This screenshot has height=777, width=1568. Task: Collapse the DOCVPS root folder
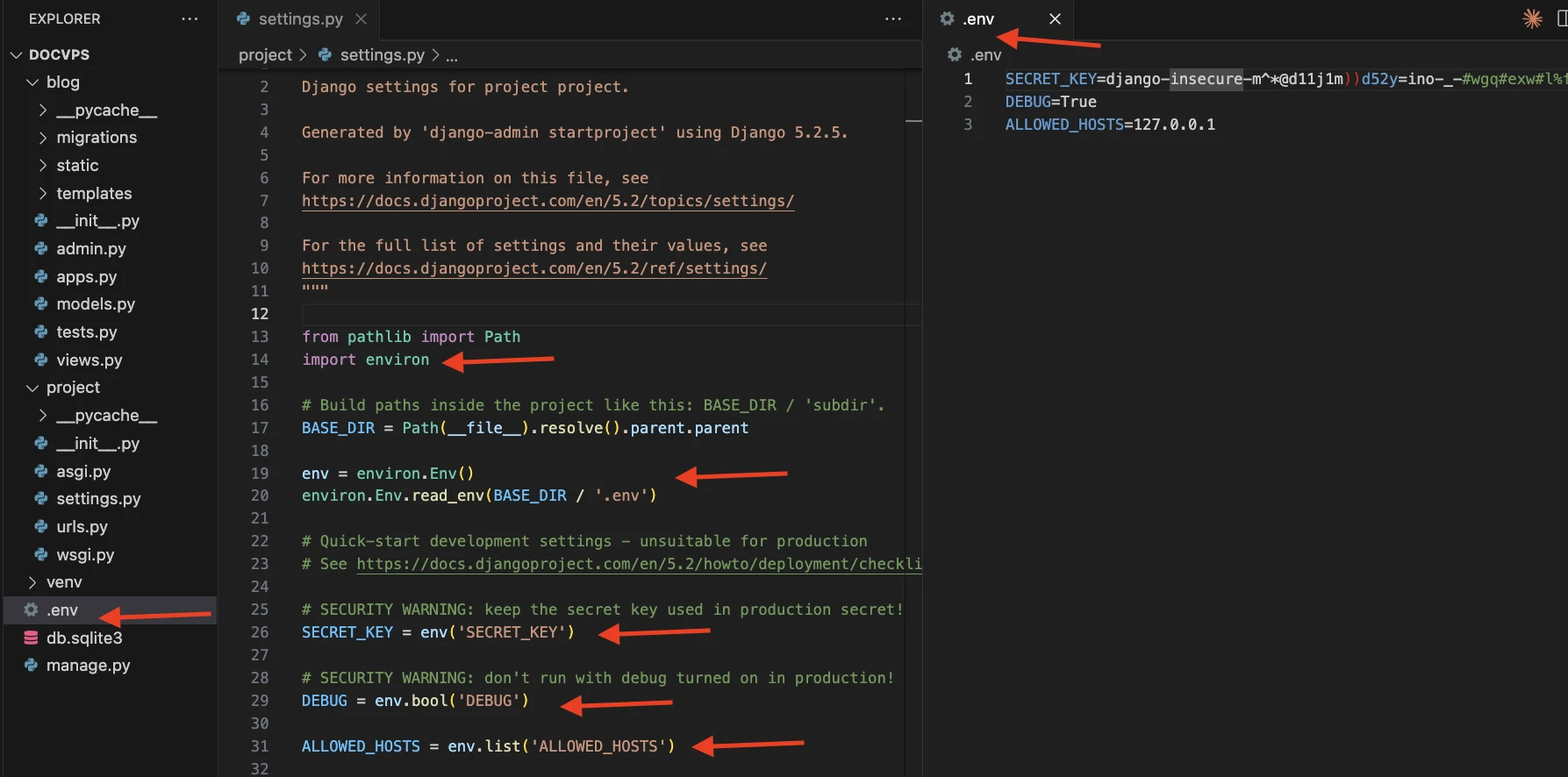click(x=16, y=54)
